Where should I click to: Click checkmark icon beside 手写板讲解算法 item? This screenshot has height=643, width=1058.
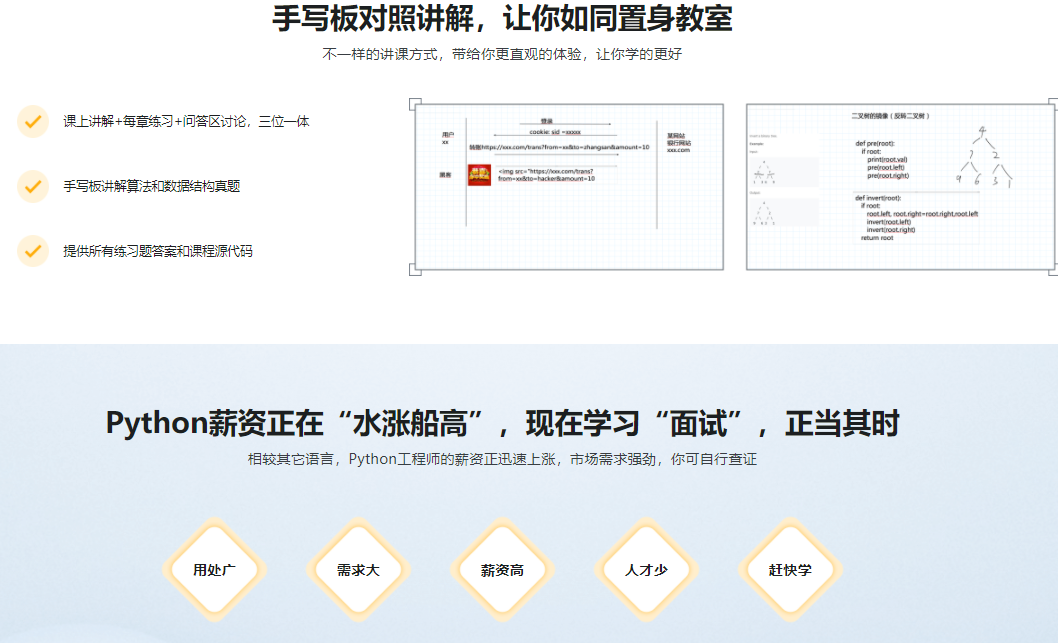(33, 186)
